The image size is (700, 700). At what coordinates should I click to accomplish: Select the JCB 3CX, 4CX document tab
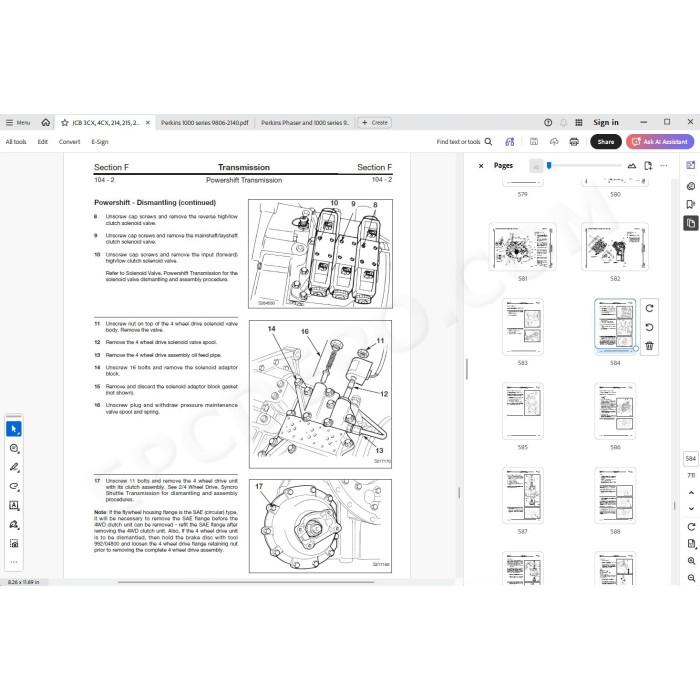105,122
